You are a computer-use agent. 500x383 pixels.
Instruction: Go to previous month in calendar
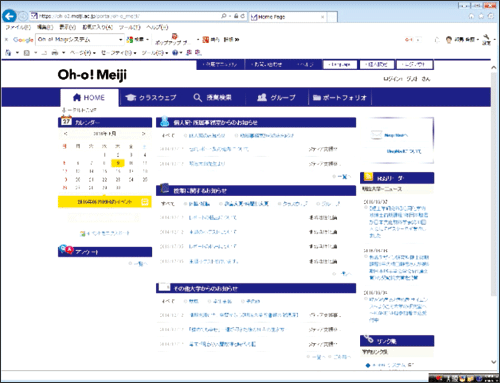tap(66, 133)
